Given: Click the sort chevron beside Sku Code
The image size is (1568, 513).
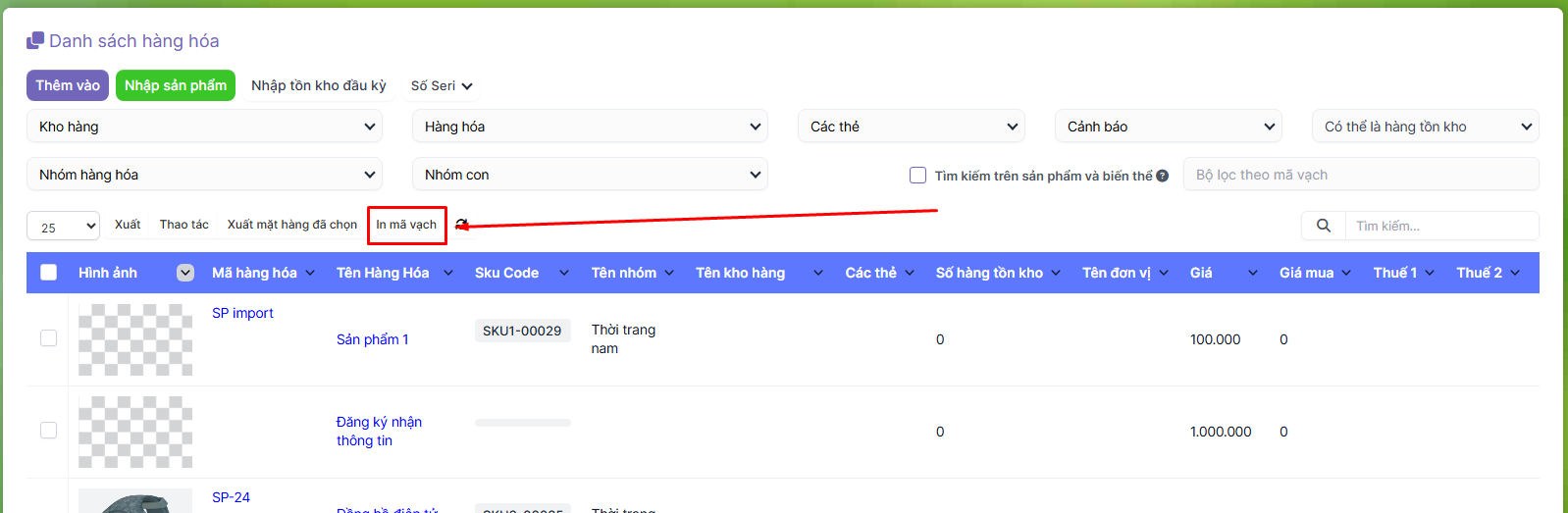Looking at the screenshot, I should 563,273.
